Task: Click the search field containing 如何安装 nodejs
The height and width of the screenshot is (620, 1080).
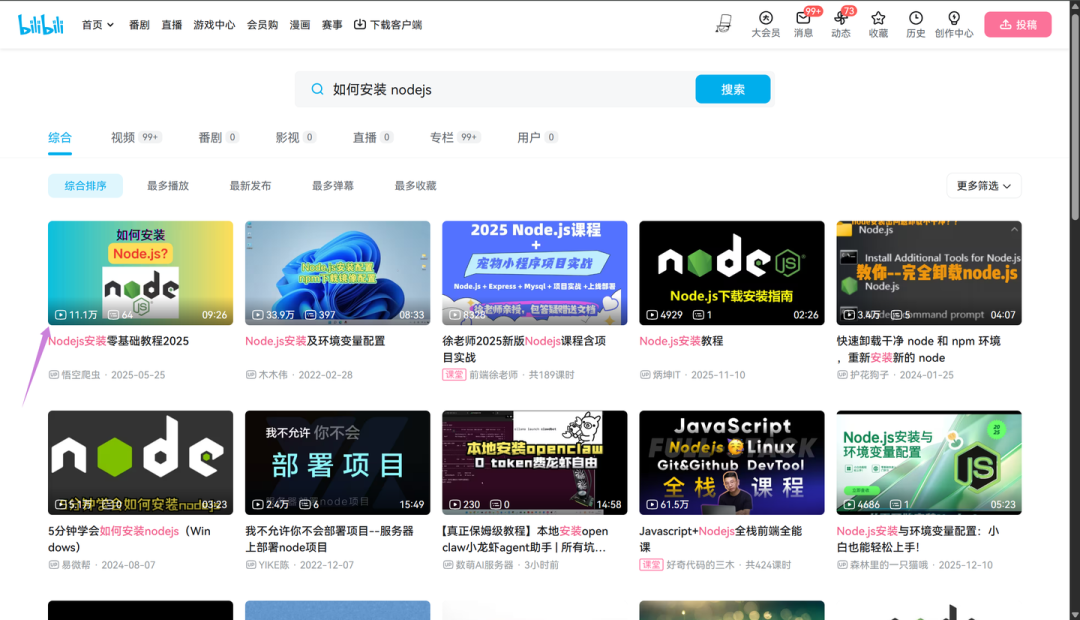Action: (500, 89)
